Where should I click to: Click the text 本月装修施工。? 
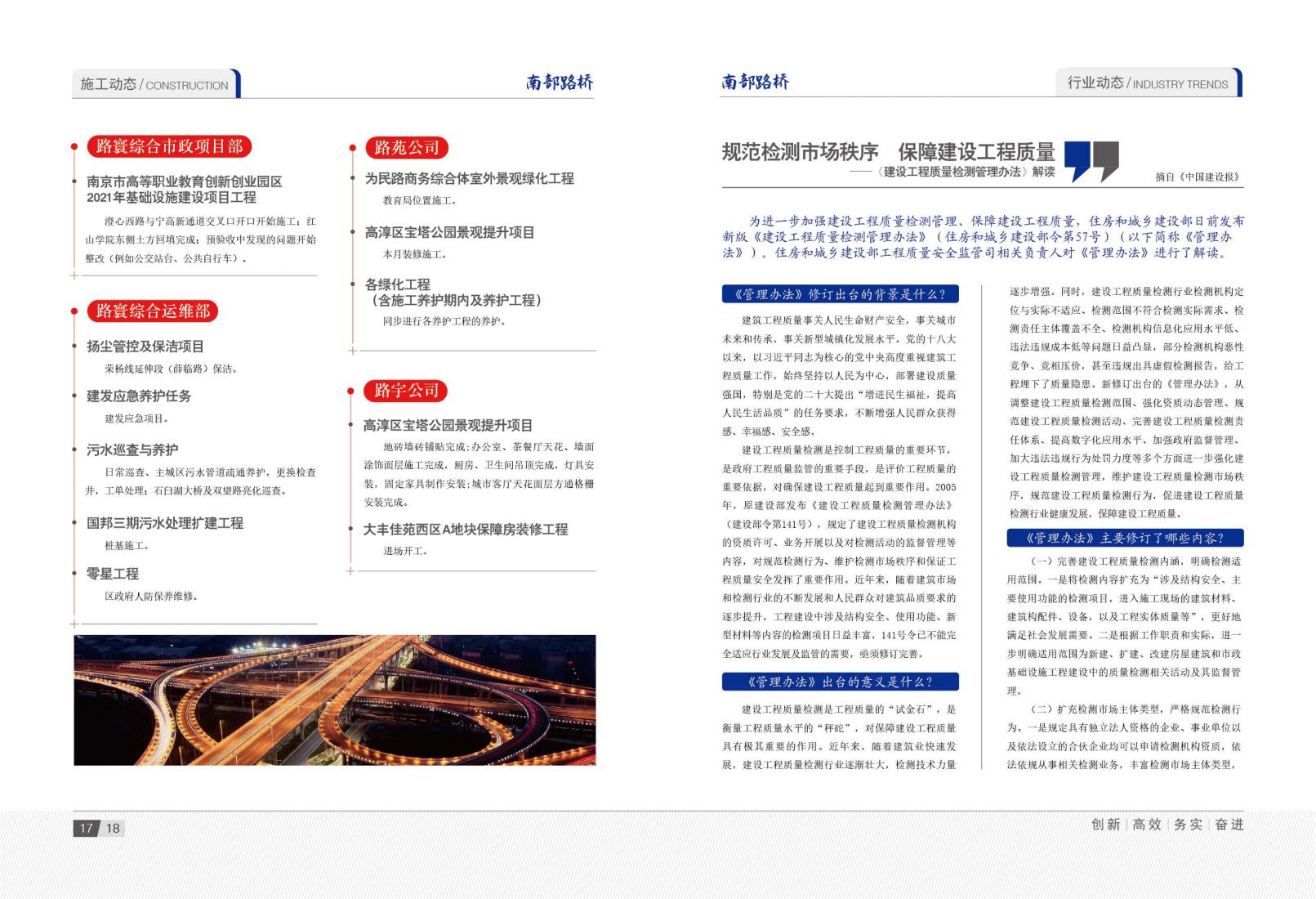point(415,254)
